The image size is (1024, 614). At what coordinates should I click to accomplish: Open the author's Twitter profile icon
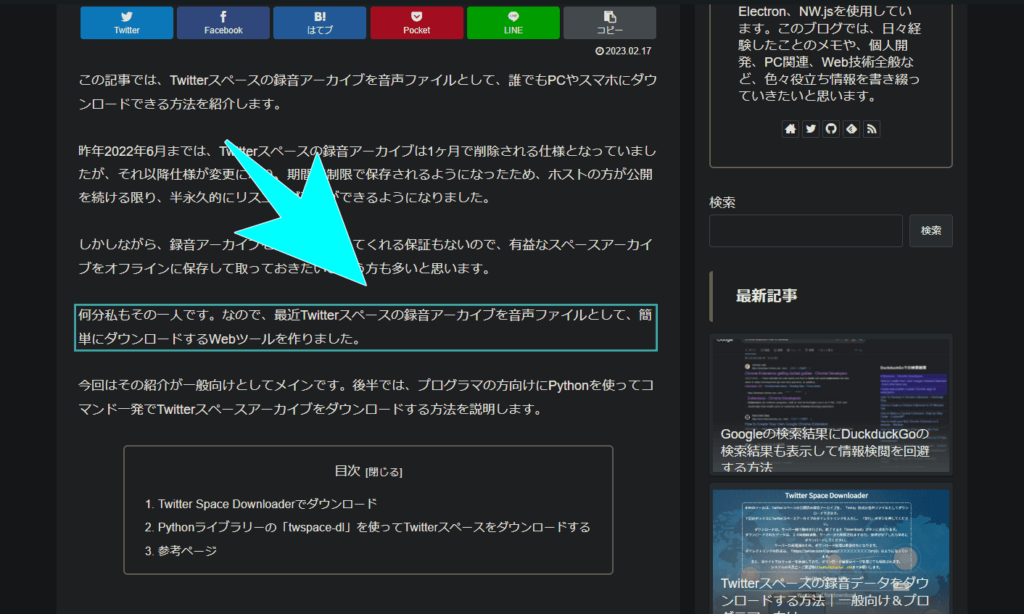pos(811,129)
